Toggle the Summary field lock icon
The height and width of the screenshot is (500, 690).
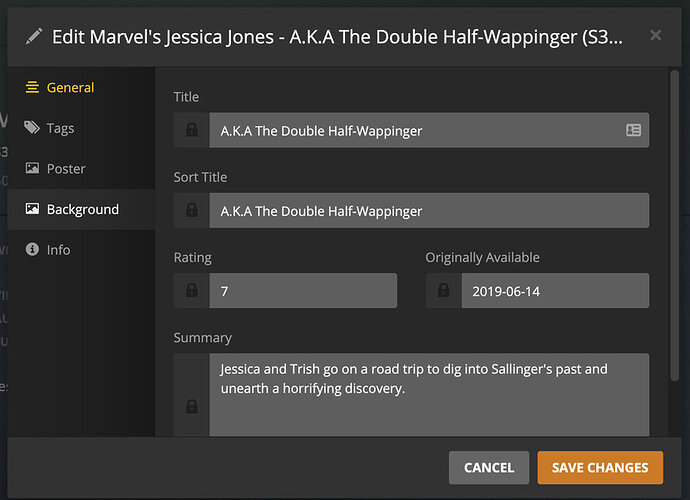coord(191,406)
